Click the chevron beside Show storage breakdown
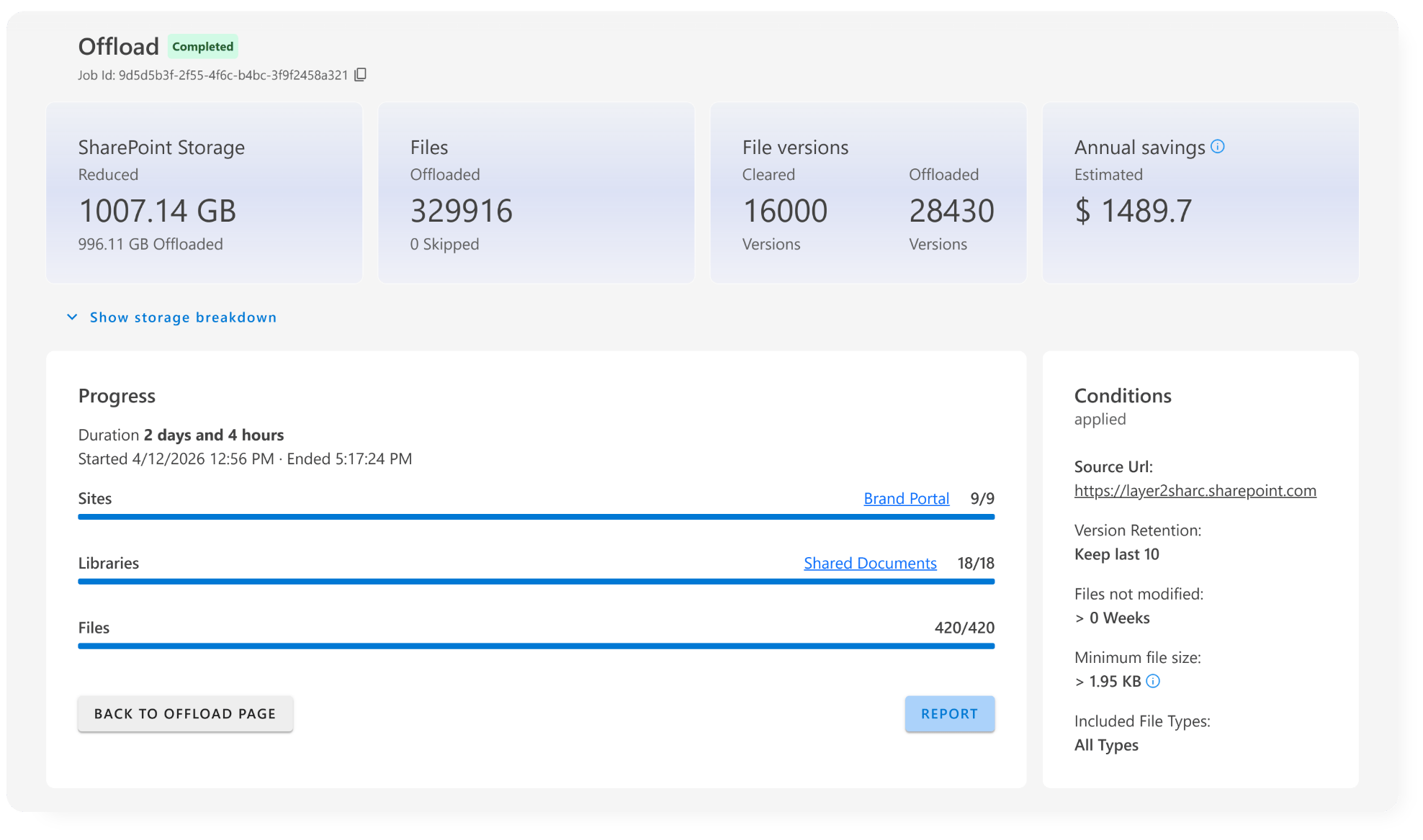The width and height of the screenshot is (1423, 840). [x=72, y=317]
